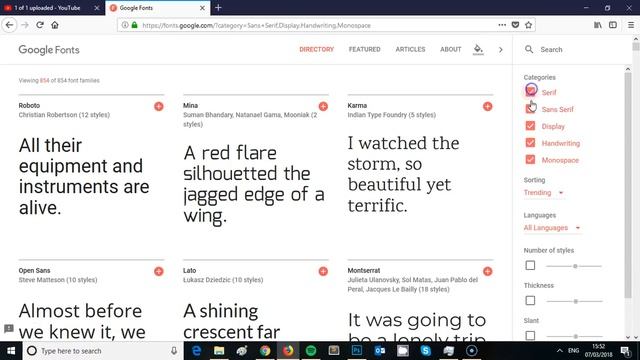The height and width of the screenshot is (360, 640).
Task: Reload the Google Fonts page
Action: point(40,25)
